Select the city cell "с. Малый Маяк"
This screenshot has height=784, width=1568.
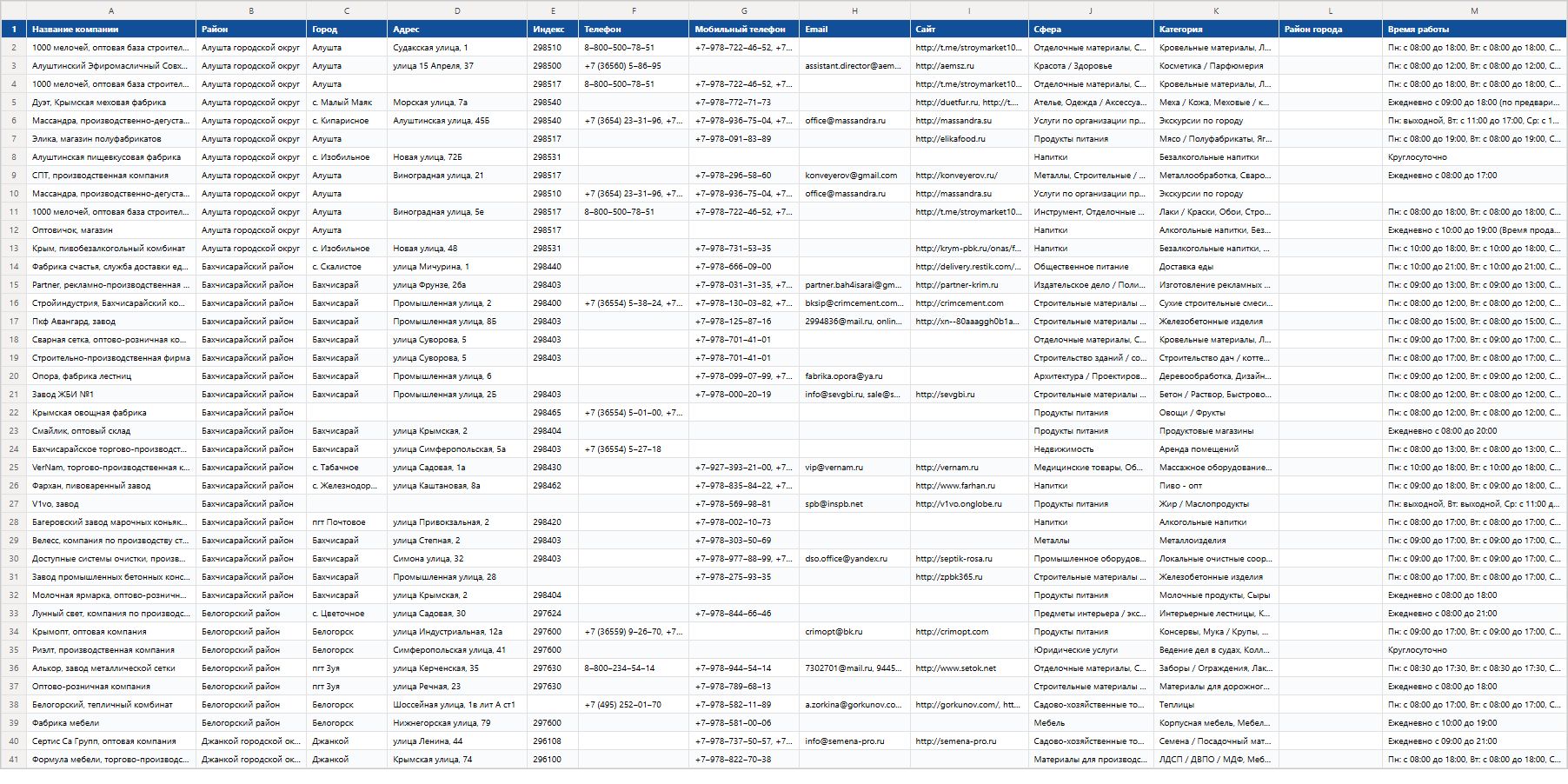click(x=347, y=103)
